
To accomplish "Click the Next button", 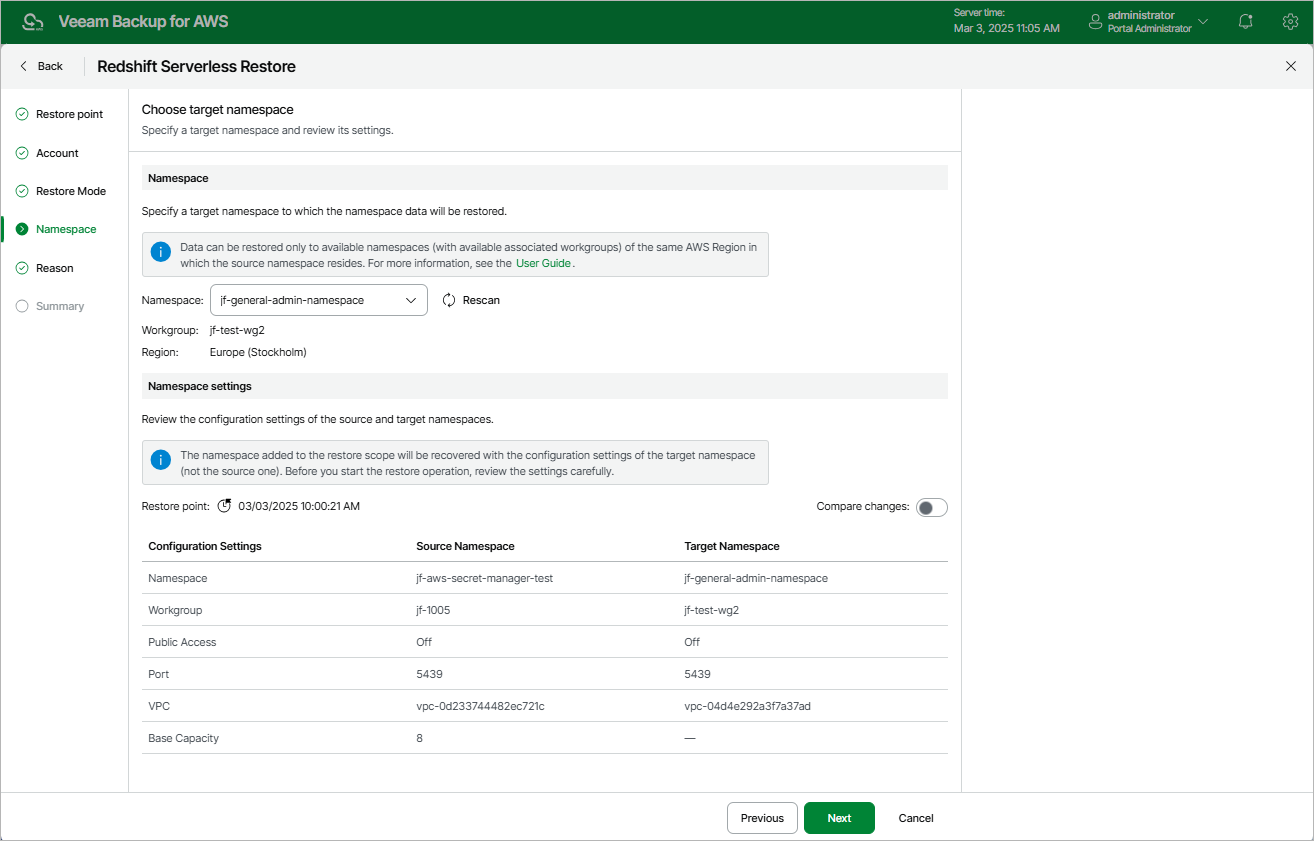I will tap(839, 818).
